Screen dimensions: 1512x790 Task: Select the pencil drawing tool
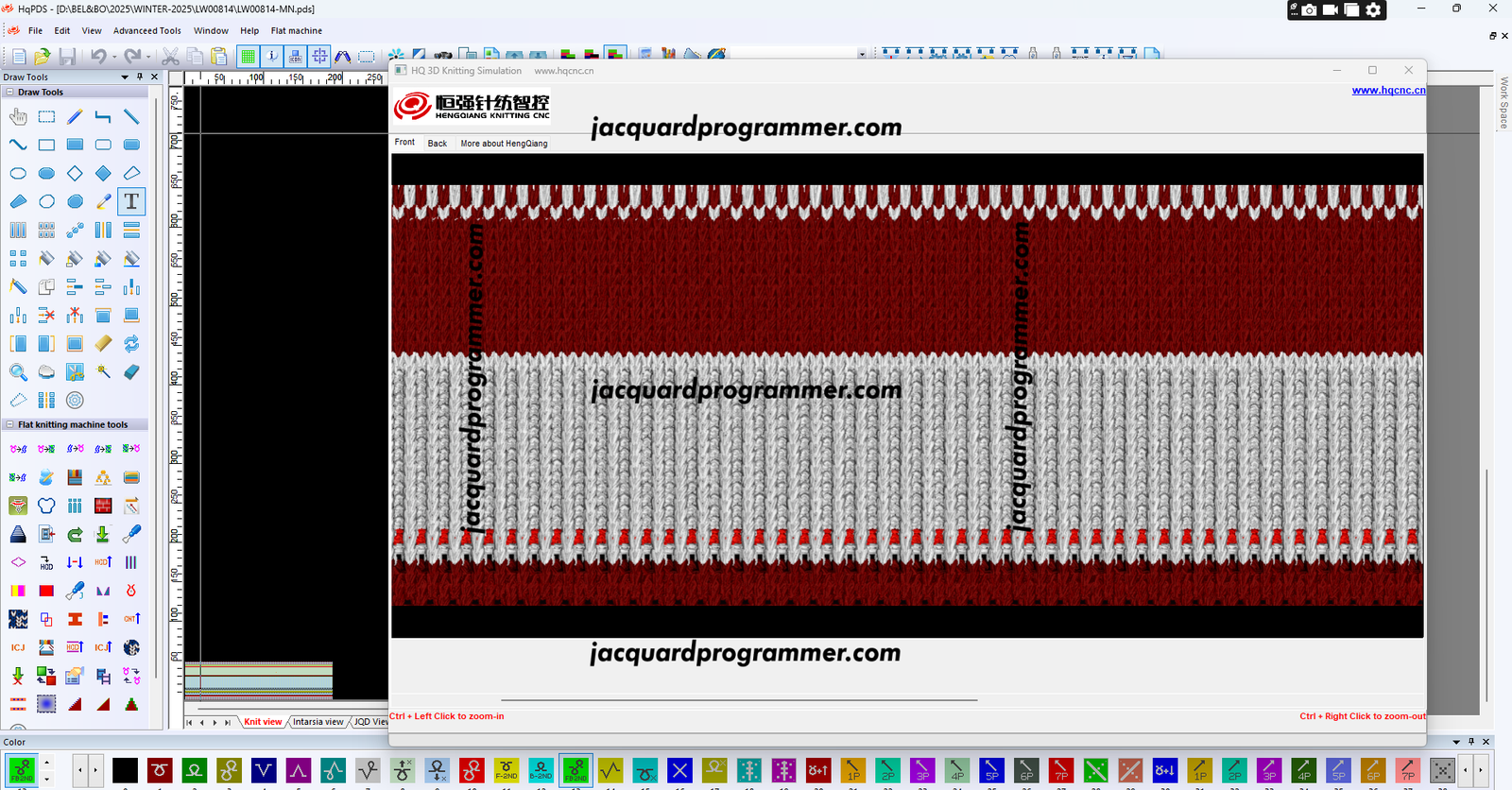pos(75,117)
